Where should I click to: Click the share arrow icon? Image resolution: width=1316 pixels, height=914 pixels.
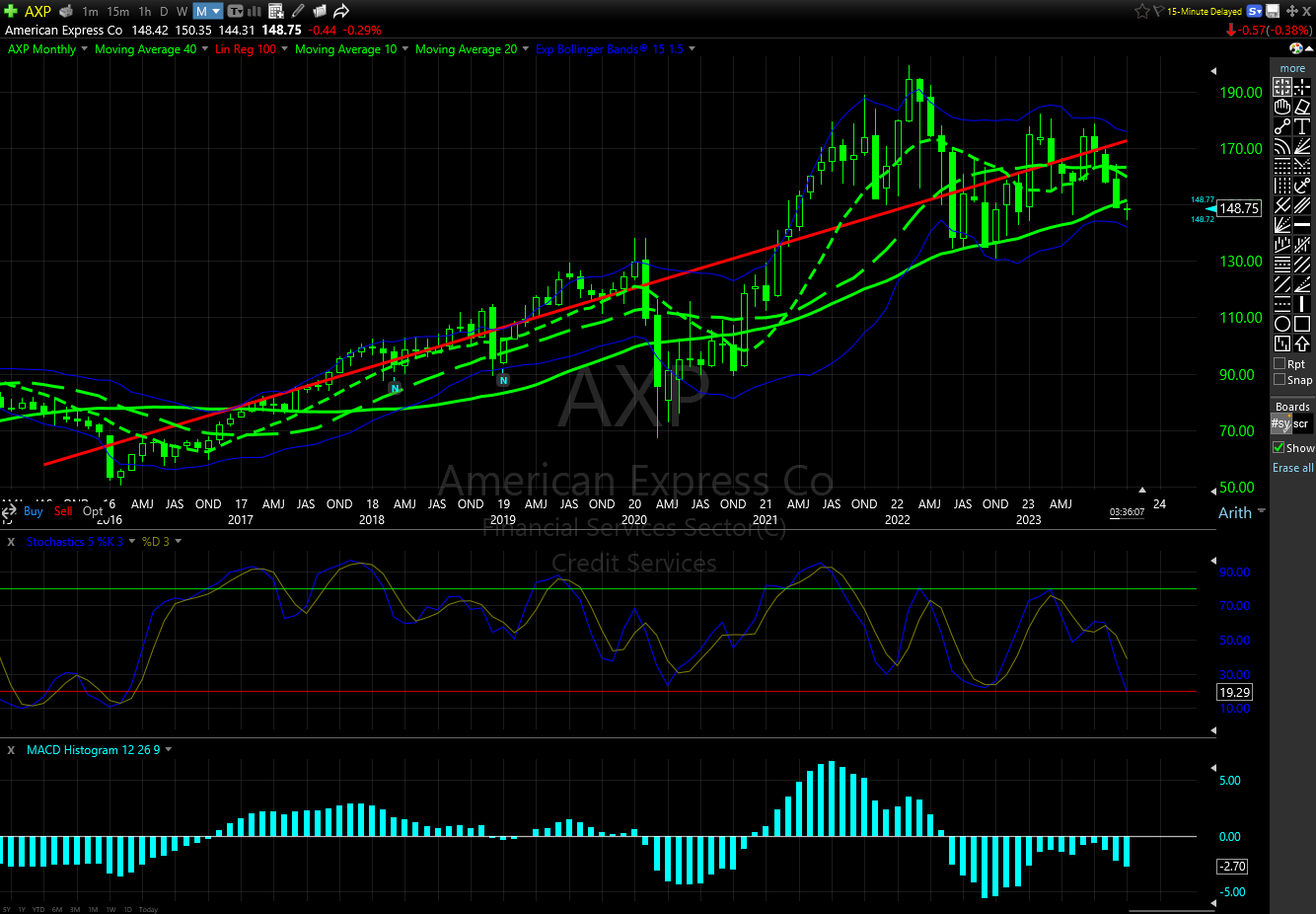[341, 11]
